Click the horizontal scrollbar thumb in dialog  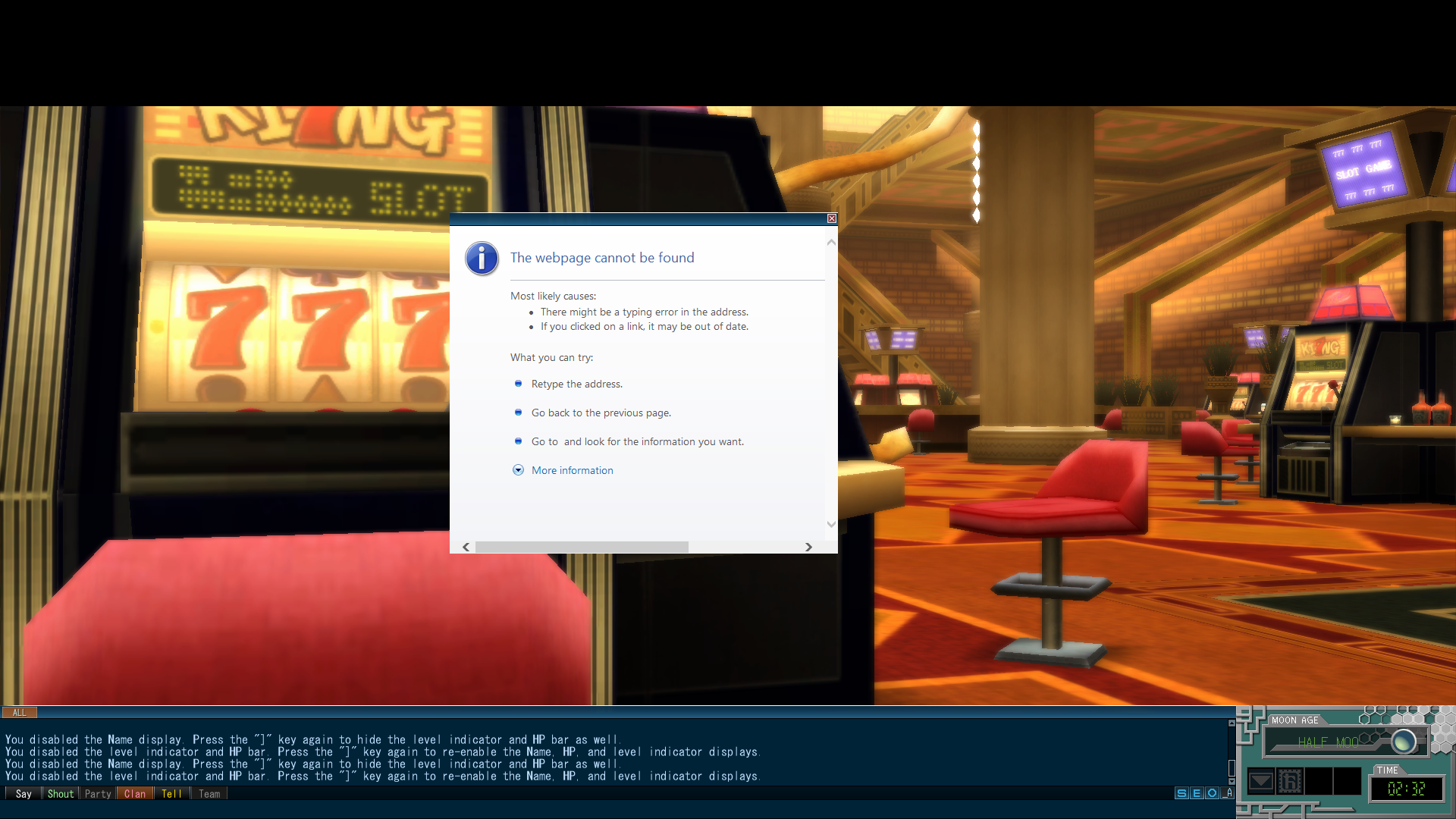click(x=582, y=547)
